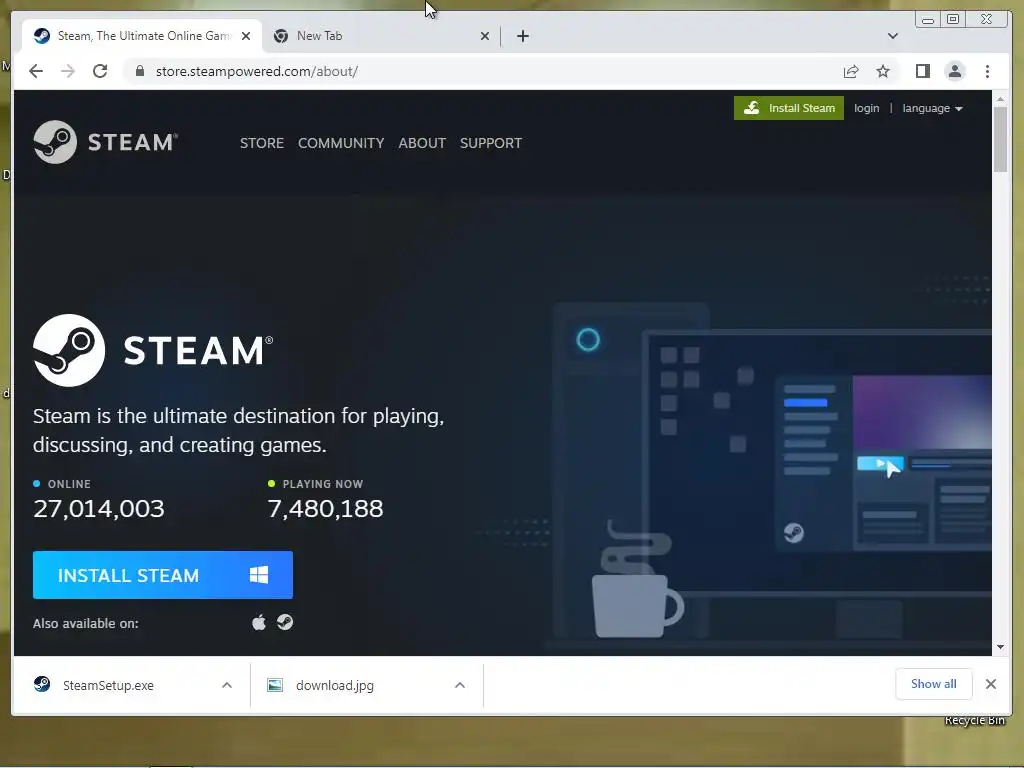
Task: Open the Chrome profile avatar
Action: point(955,71)
